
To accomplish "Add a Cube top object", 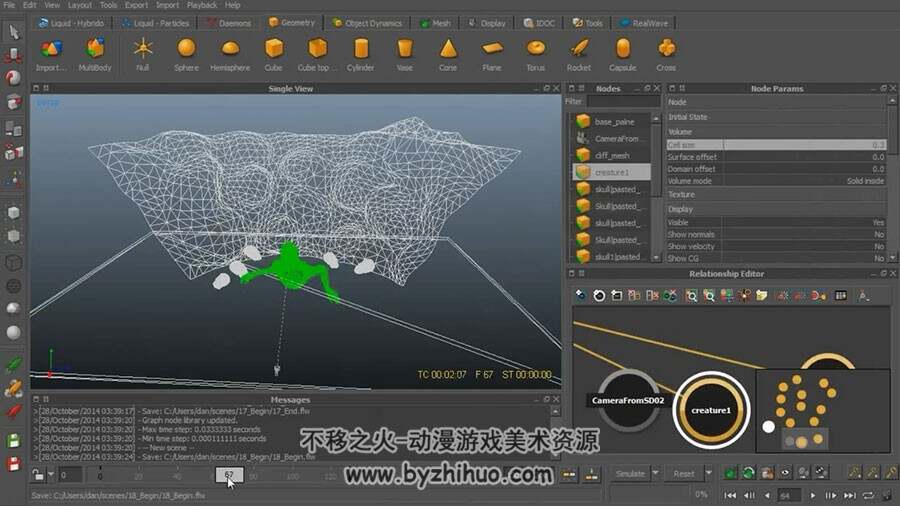I will (317, 49).
